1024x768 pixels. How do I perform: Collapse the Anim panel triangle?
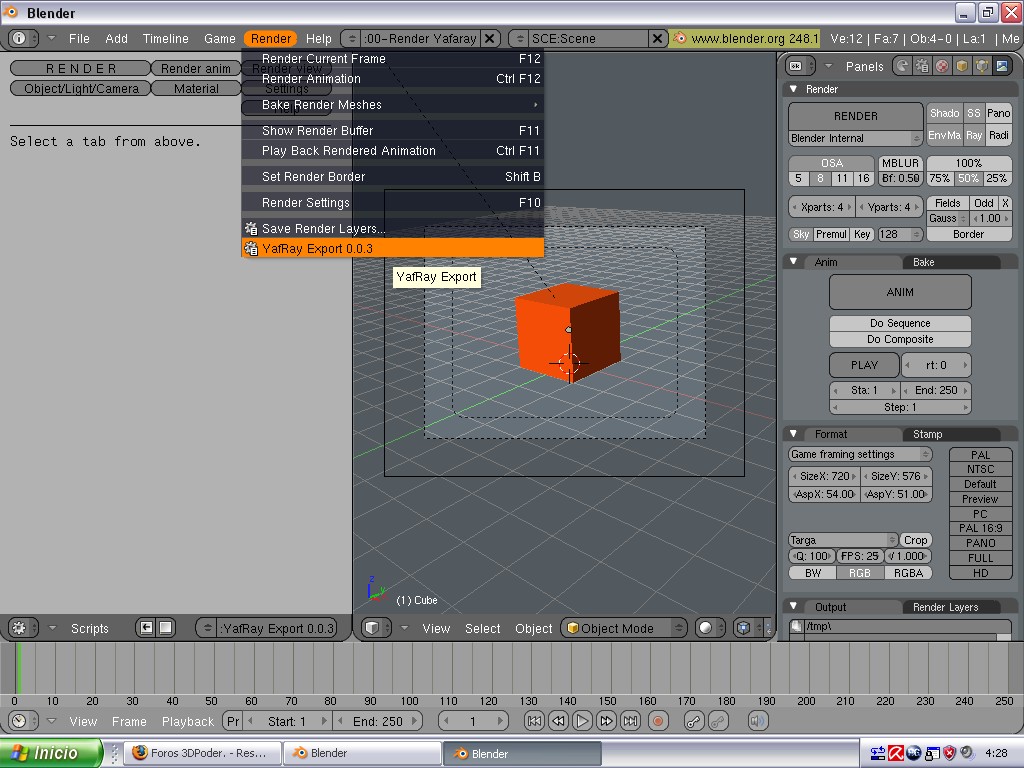tap(793, 262)
